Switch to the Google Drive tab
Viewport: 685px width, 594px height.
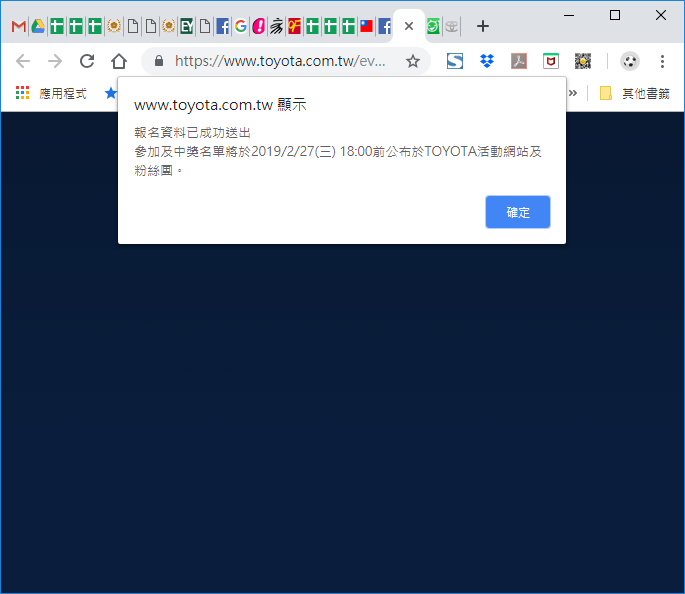38,27
